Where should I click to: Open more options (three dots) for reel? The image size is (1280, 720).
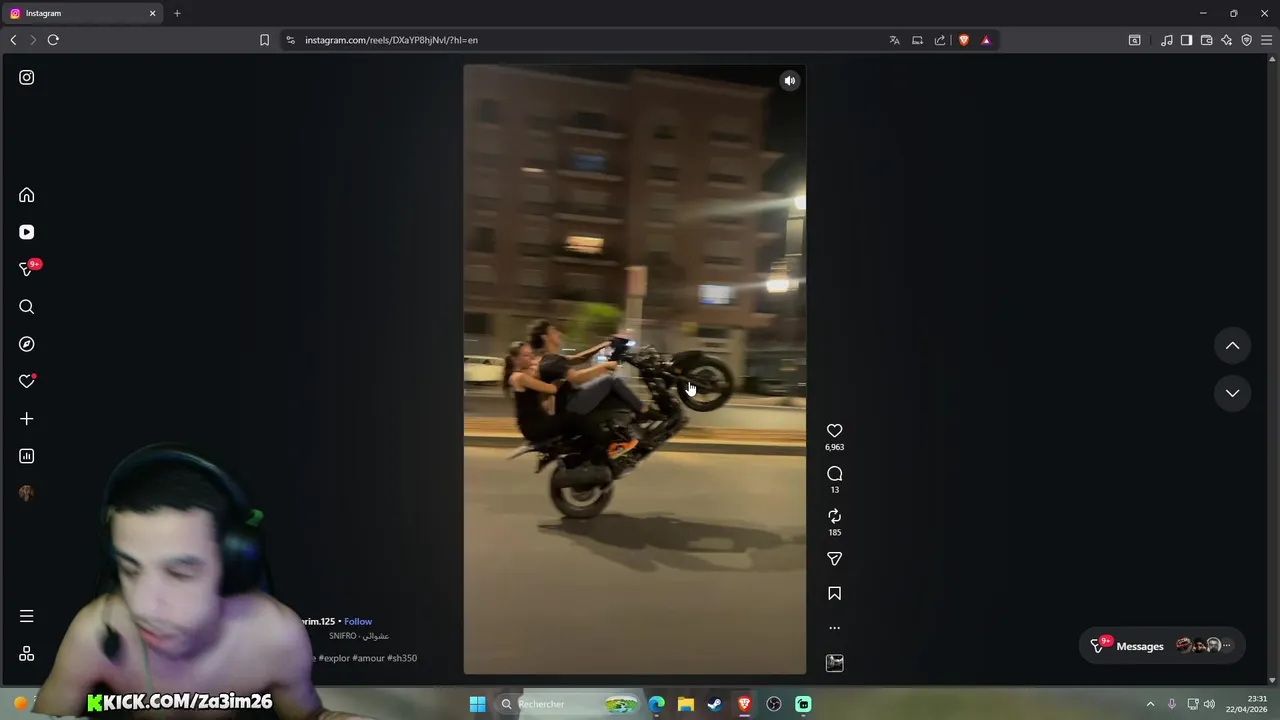click(x=835, y=628)
